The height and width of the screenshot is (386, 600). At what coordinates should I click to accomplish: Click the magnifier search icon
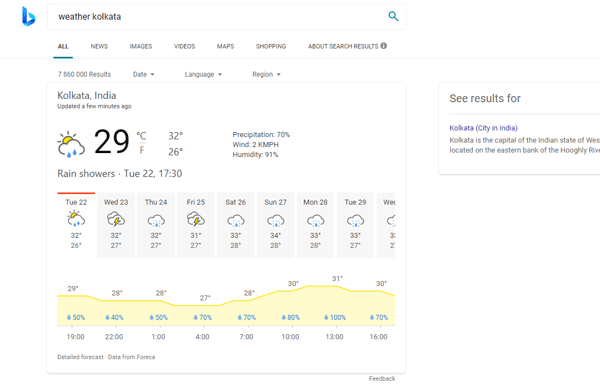393,16
